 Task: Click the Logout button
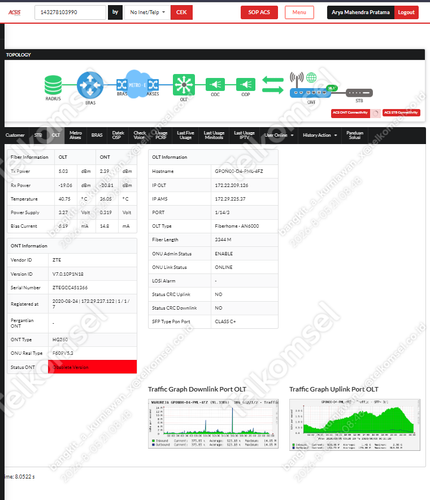(406, 12)
